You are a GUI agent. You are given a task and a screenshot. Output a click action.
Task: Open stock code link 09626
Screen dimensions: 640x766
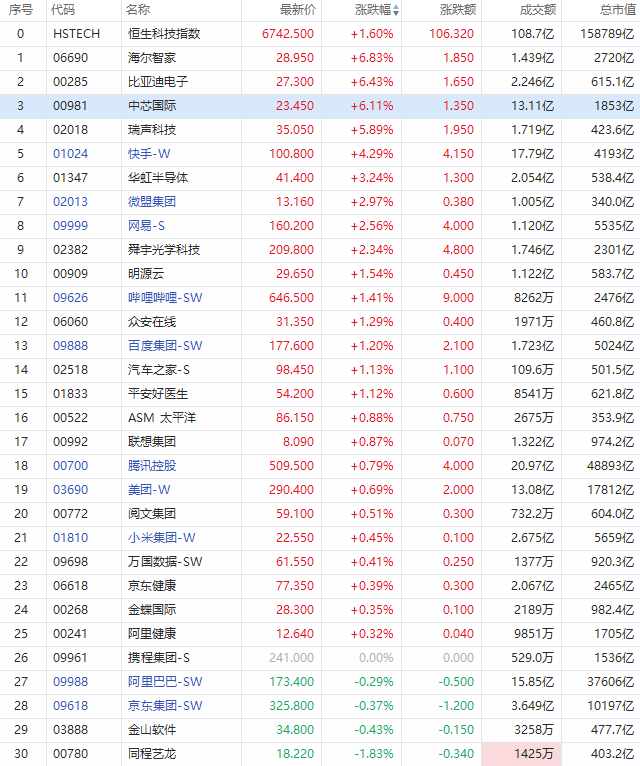pyautogui.click(x=70, y=298)
